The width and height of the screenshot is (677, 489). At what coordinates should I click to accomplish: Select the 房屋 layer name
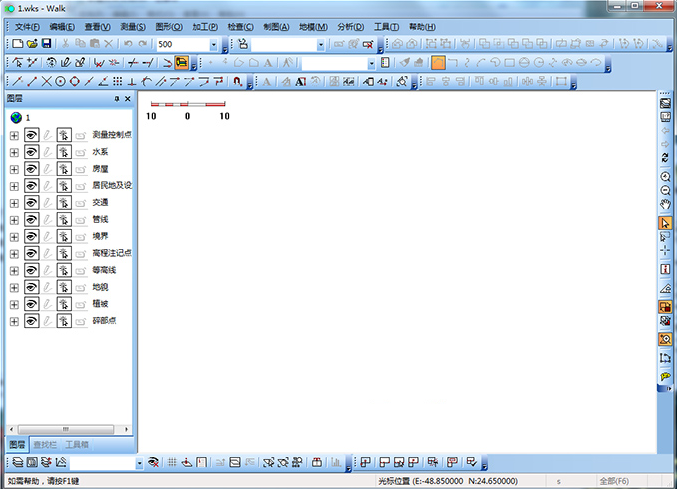pos(100,169)
